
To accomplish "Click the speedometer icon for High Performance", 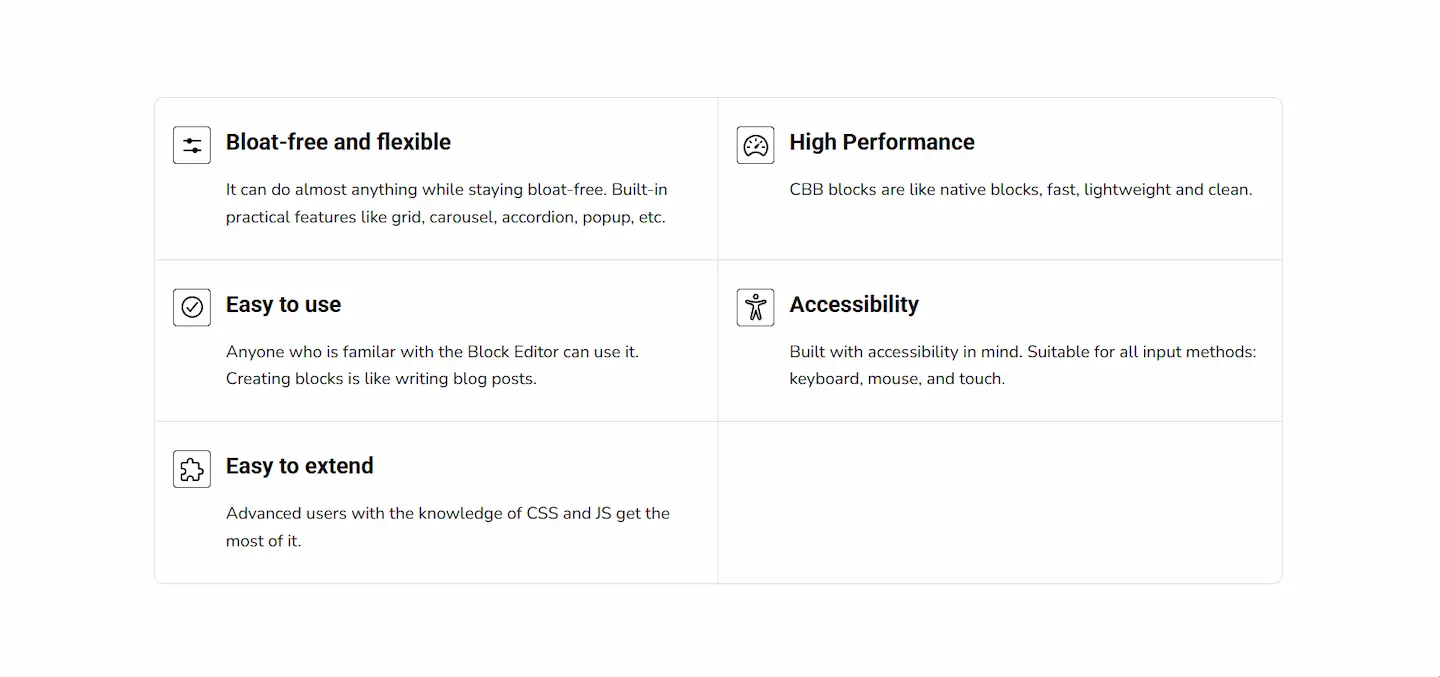I will [x=755, y=145].
